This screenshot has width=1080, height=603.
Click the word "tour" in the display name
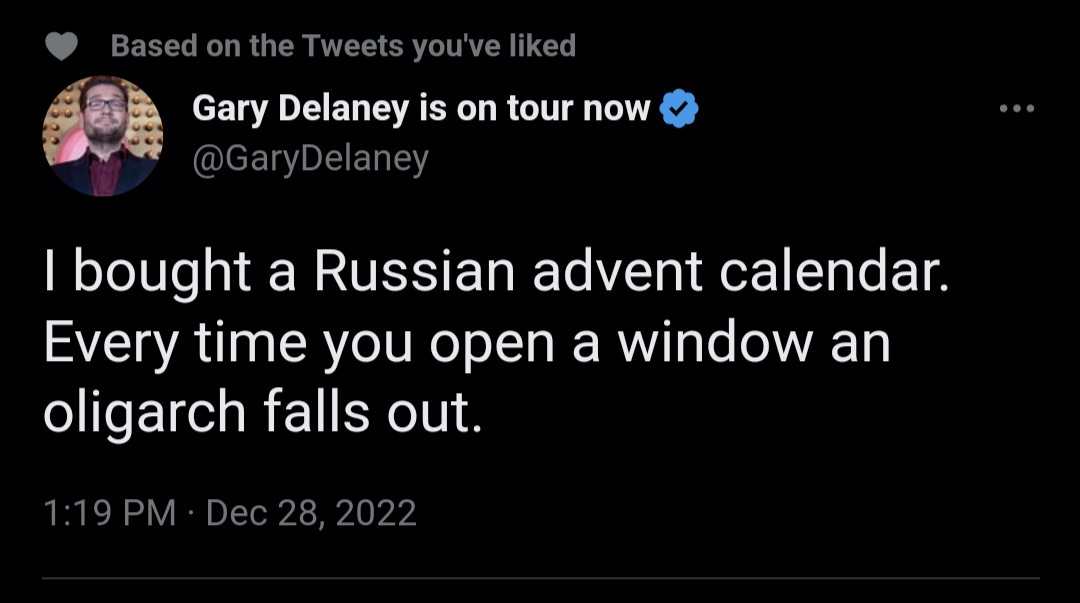(541, 108)
